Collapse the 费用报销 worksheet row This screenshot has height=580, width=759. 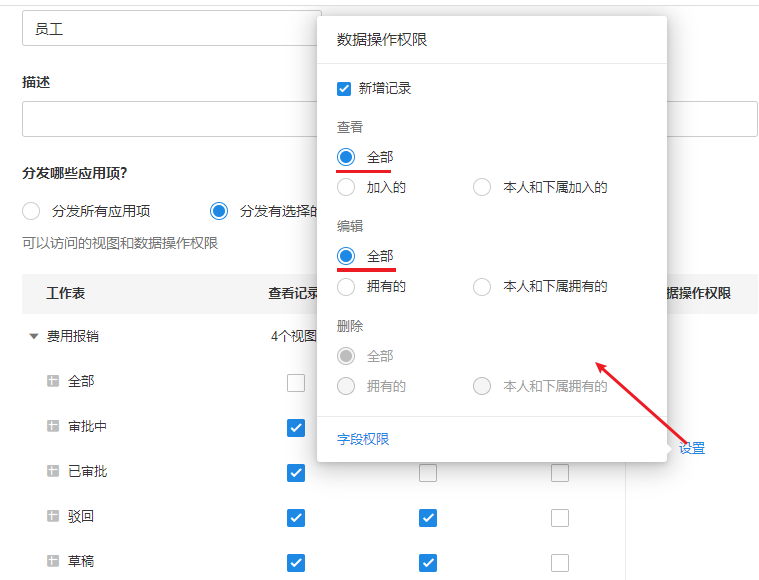click(34, 337)
